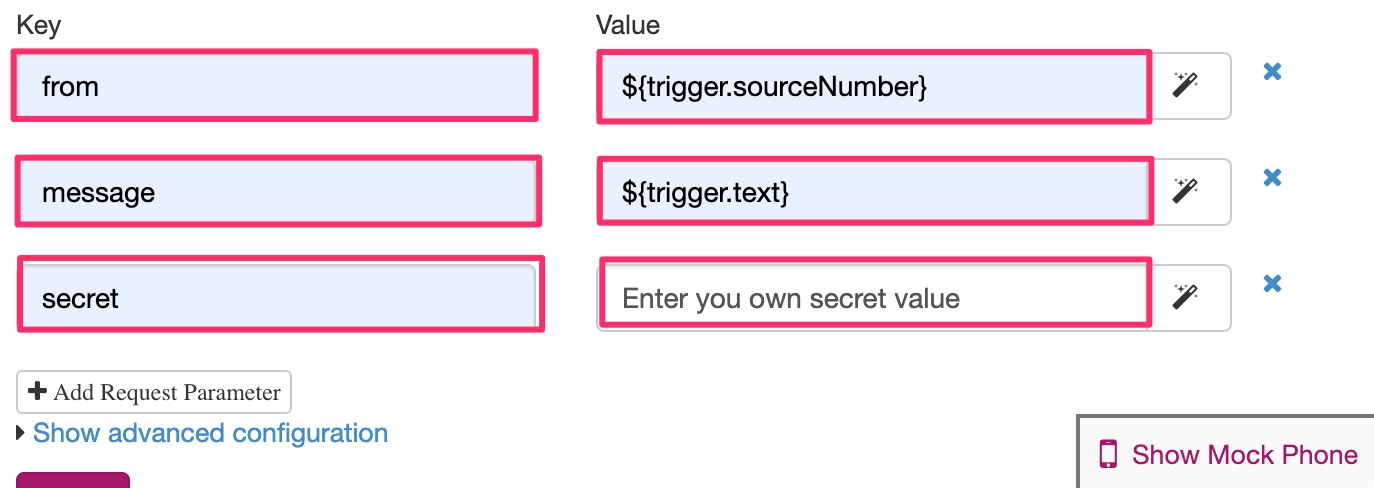Viewport: 1374px width, 488px height.
Task: Focus the secret key field
Action: 279,297
